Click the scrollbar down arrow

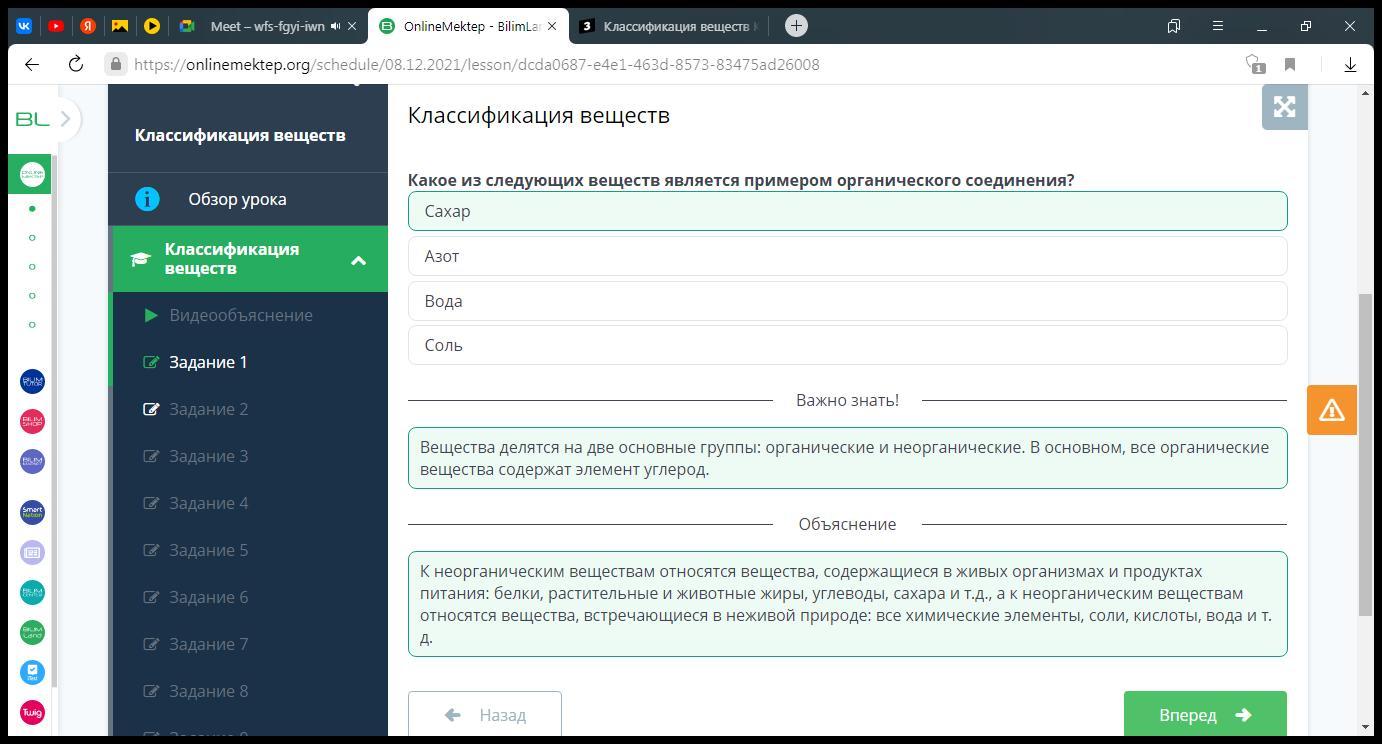(1366, 727)
